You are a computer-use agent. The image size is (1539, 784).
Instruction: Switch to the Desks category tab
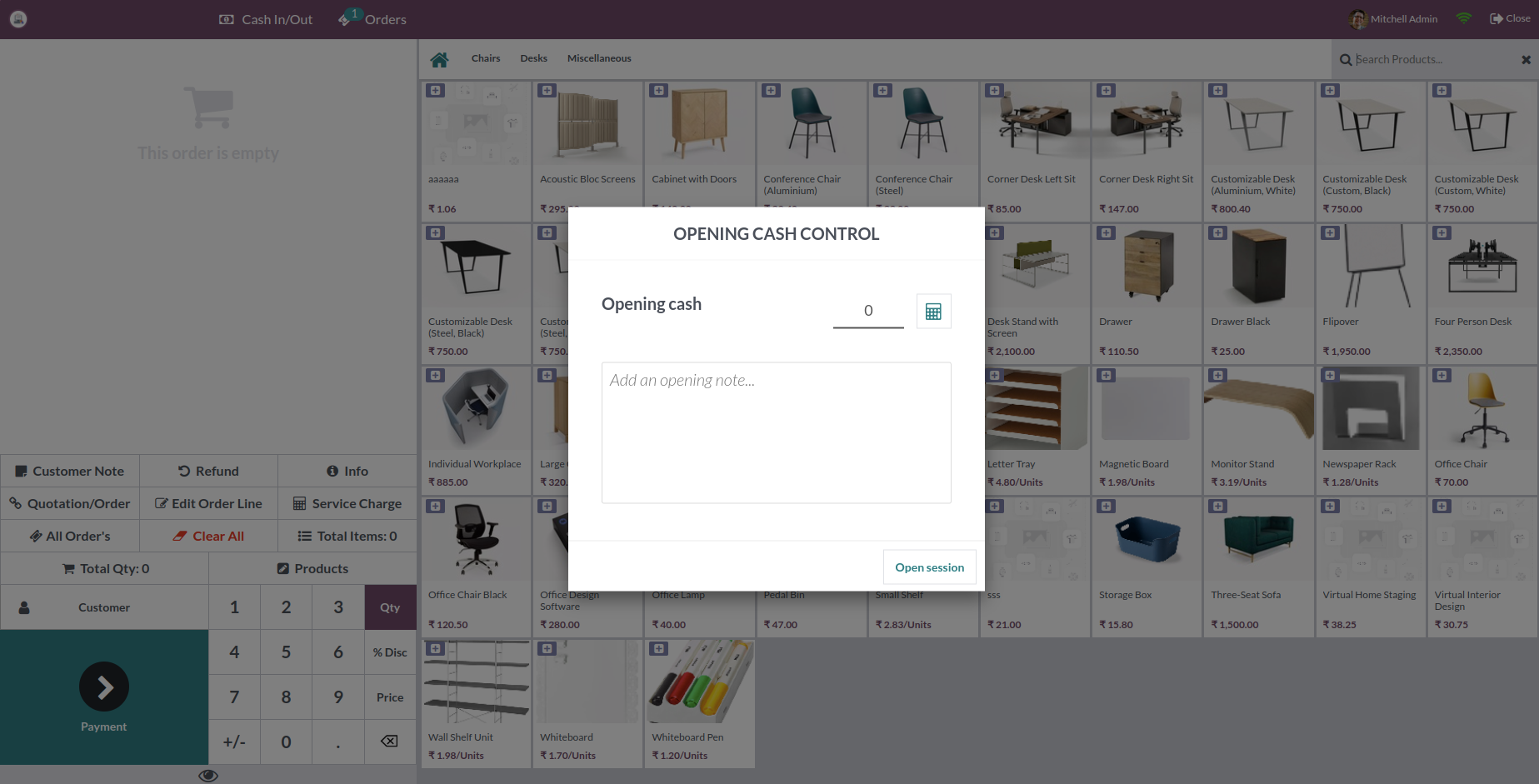[533, 57]
